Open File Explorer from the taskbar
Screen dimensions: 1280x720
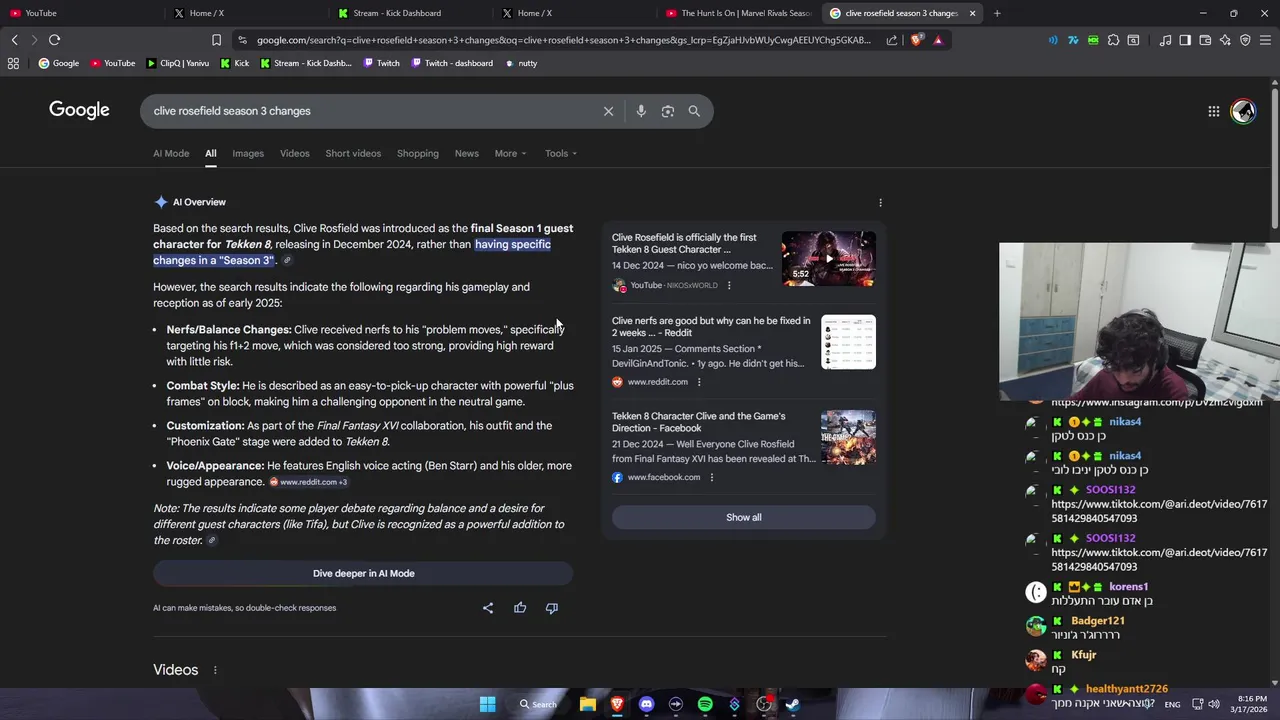point(588,704)
